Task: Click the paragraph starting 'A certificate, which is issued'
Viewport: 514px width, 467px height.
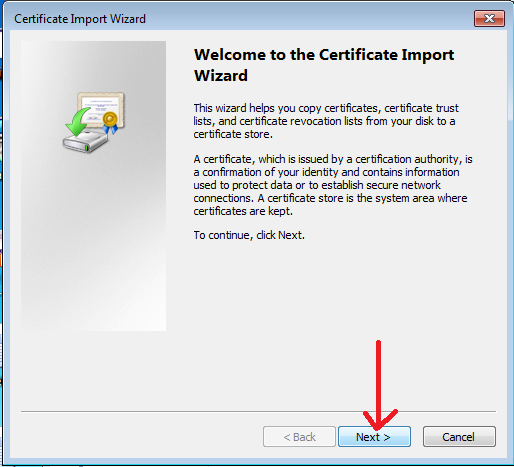Action: click(333, 185)
